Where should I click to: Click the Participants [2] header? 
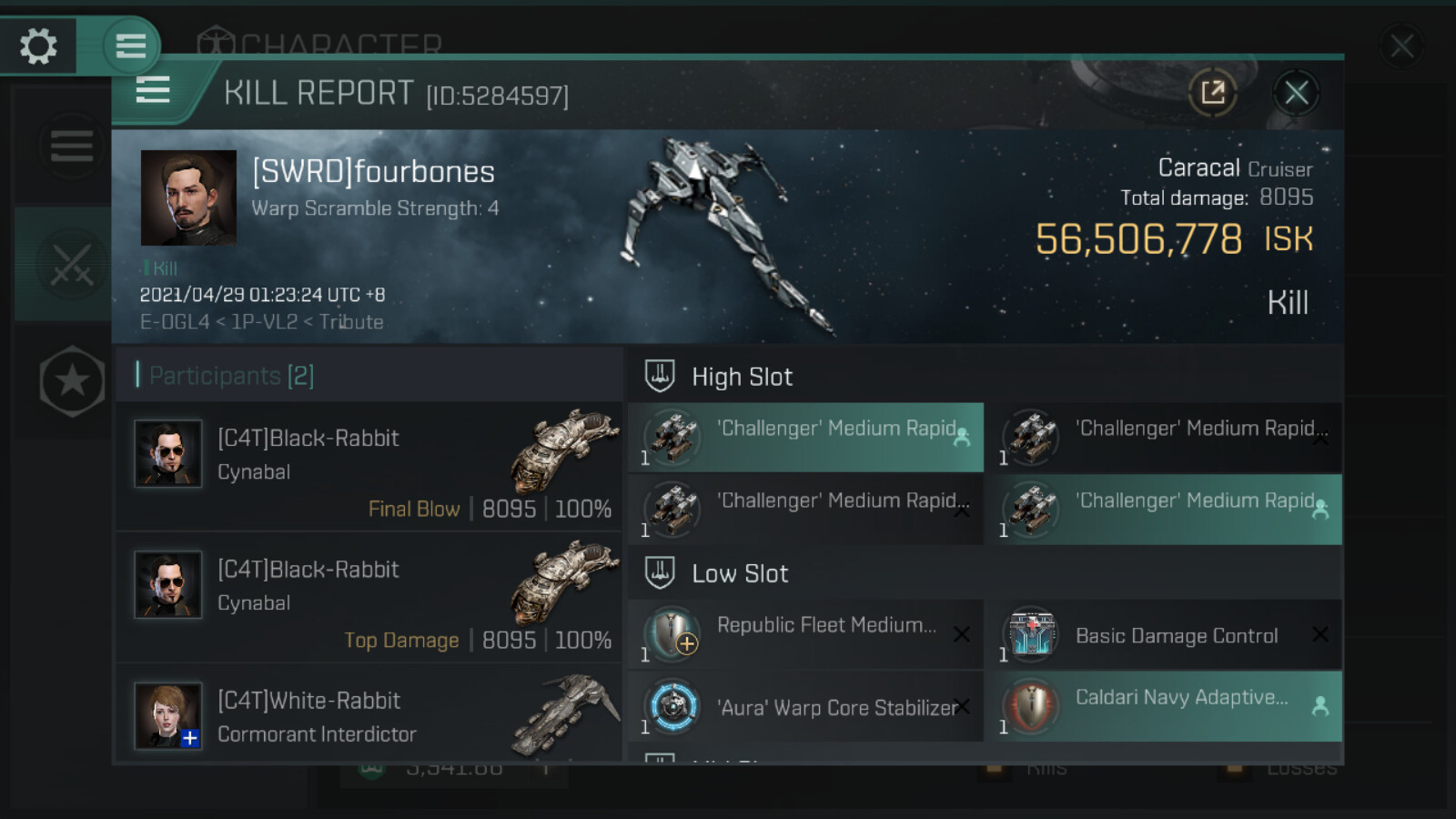click(x=231, y=376)
